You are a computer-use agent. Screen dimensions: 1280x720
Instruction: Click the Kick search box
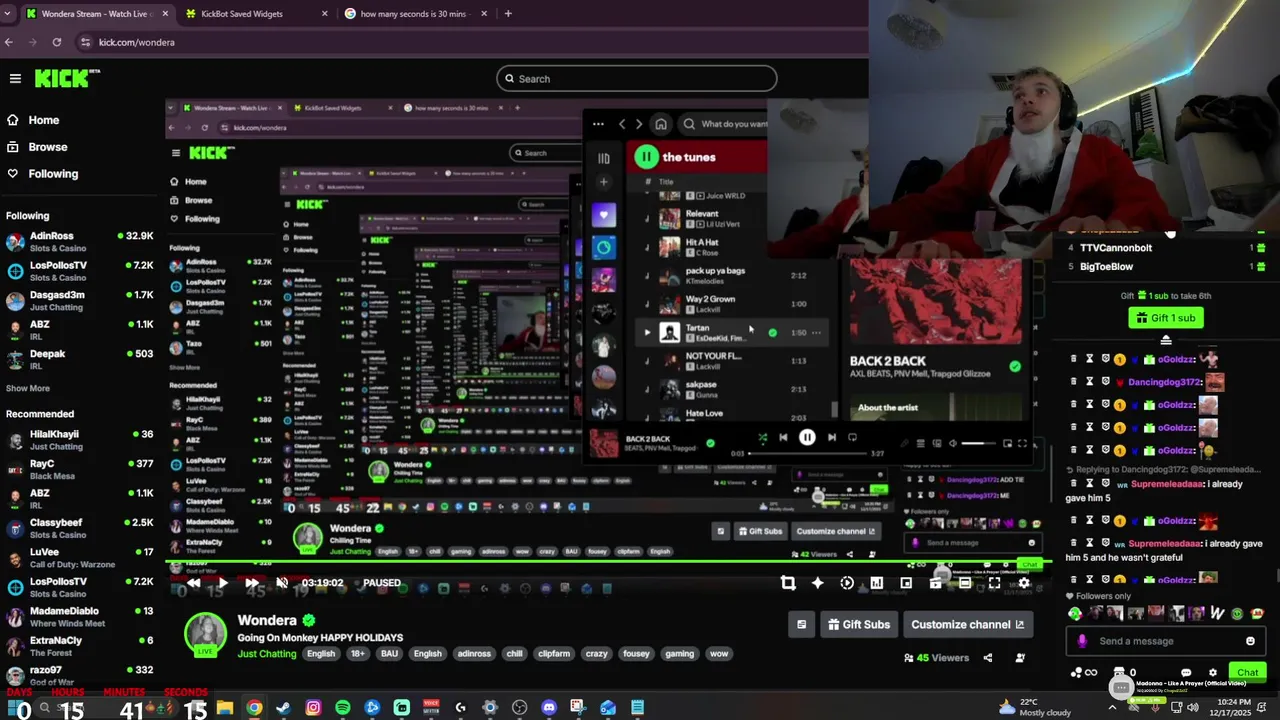click(636, 79)
